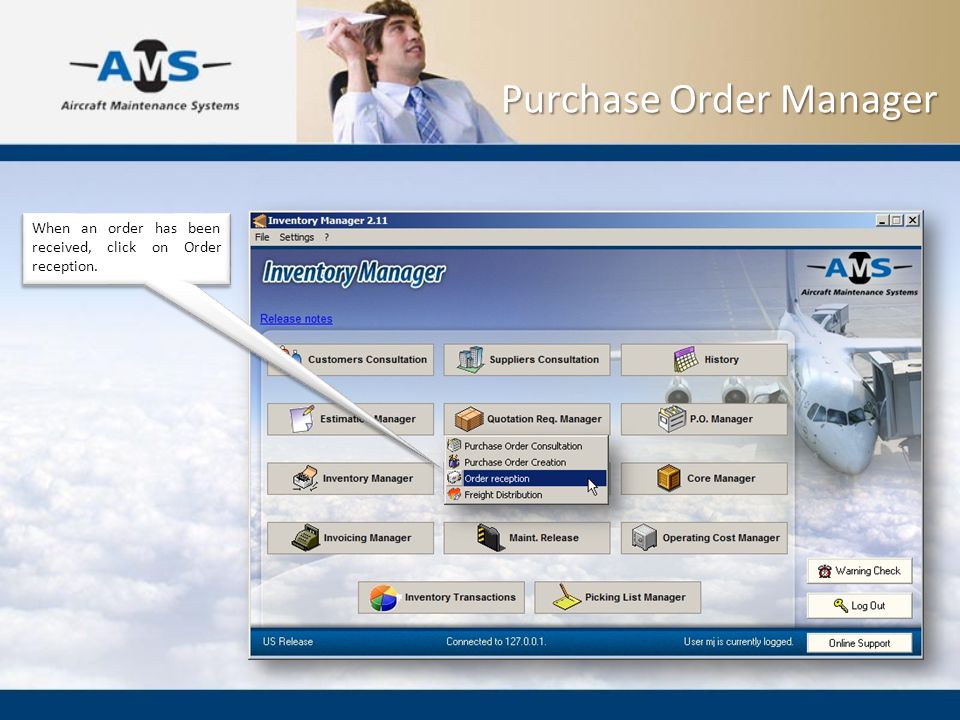The image size is (960, 720).
Task: Click the Inventory Manager title bar icon
Action: point(260,220)
